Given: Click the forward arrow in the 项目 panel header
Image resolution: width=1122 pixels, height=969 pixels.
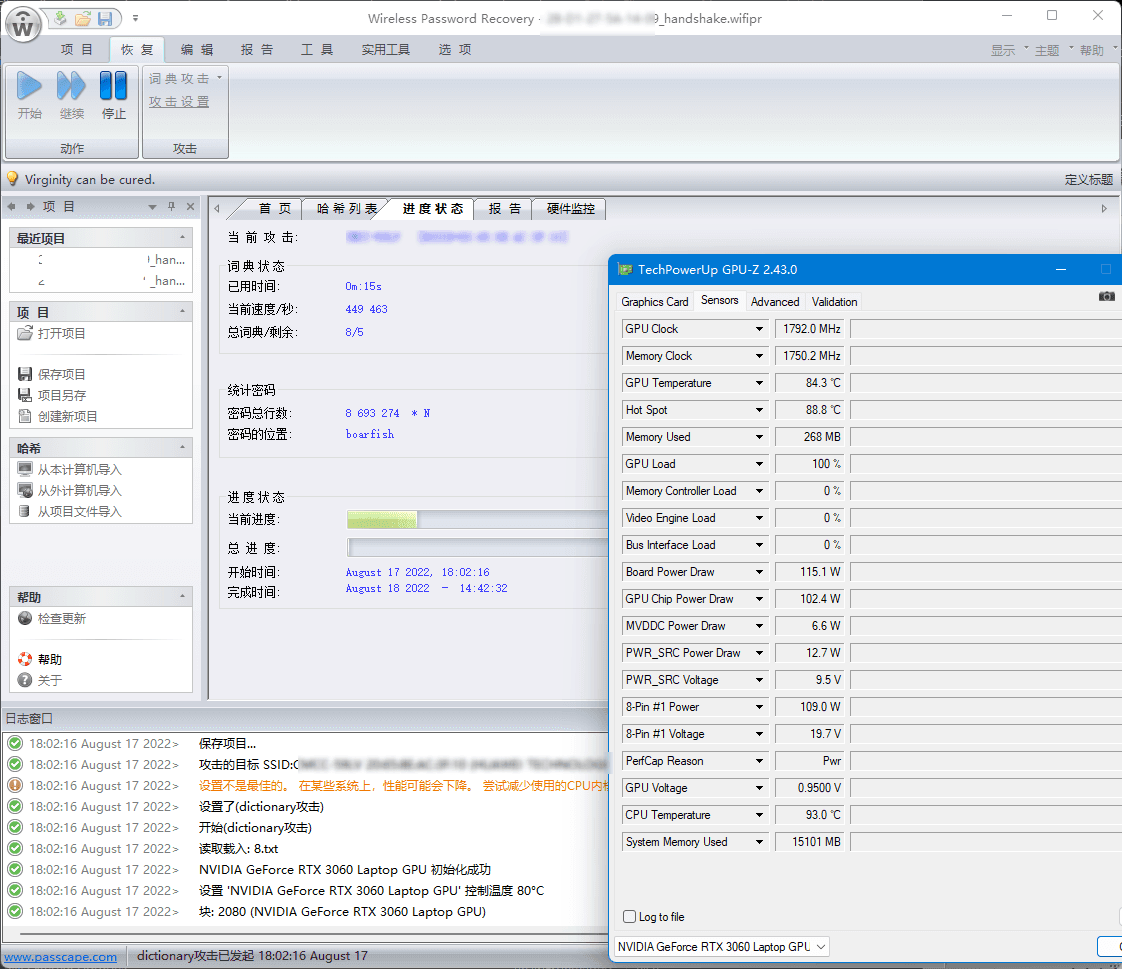Looking at the screenshot, I should click(x=30, y=206).
